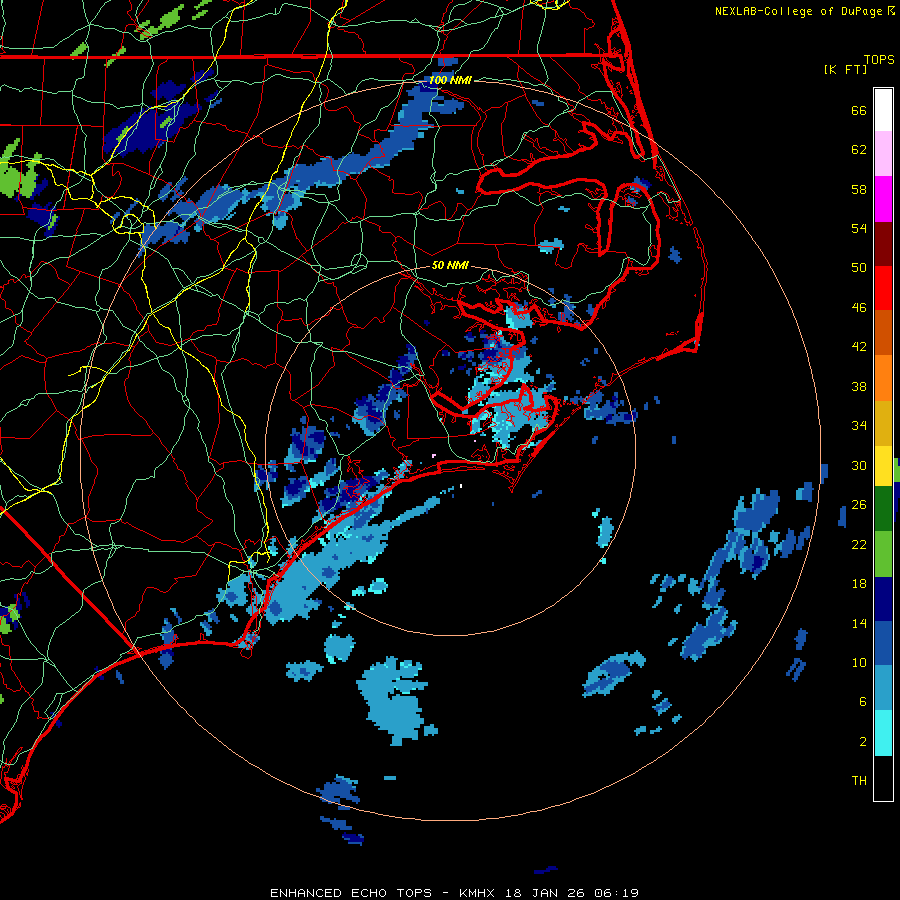
Task: Click the legend value 46
Action: (859, 308)
